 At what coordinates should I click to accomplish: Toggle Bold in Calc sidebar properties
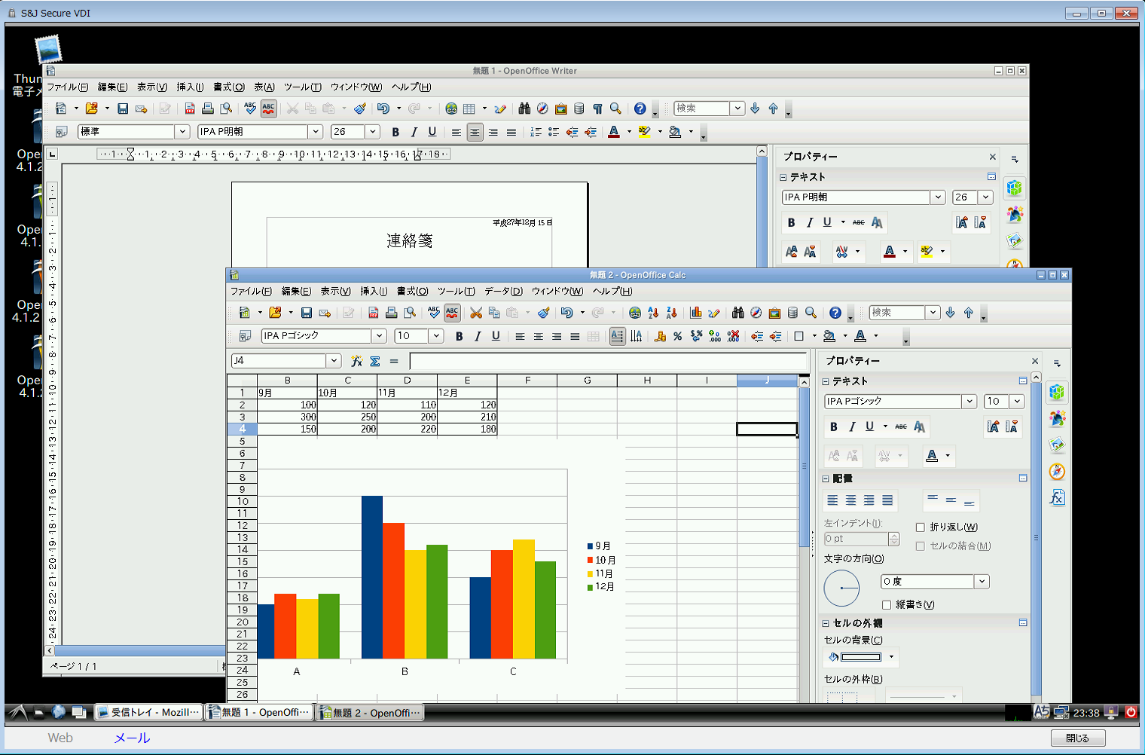pyautogui.click(x=833, y=426)
